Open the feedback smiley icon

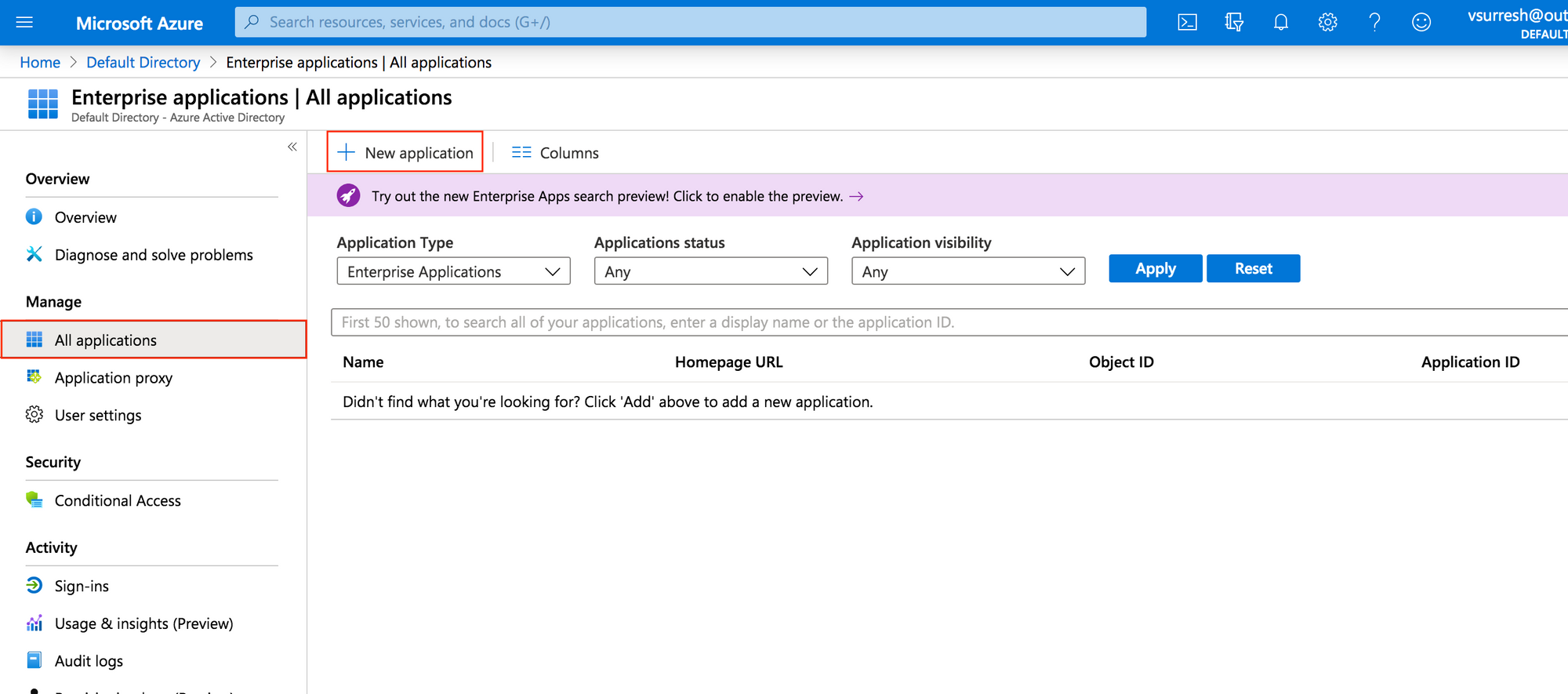1421,22
